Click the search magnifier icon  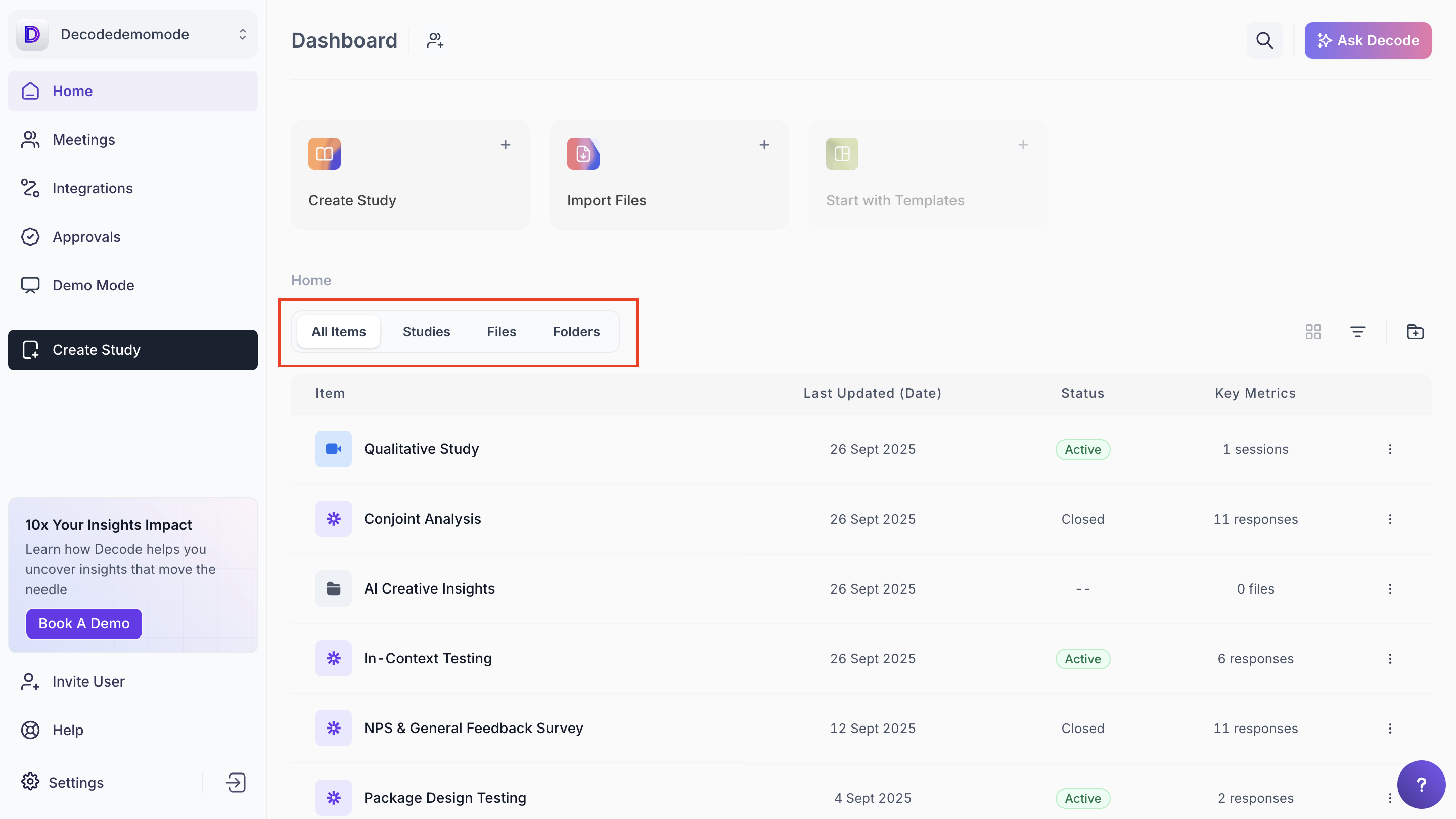pyautogui.click(x=1264, y=40)
